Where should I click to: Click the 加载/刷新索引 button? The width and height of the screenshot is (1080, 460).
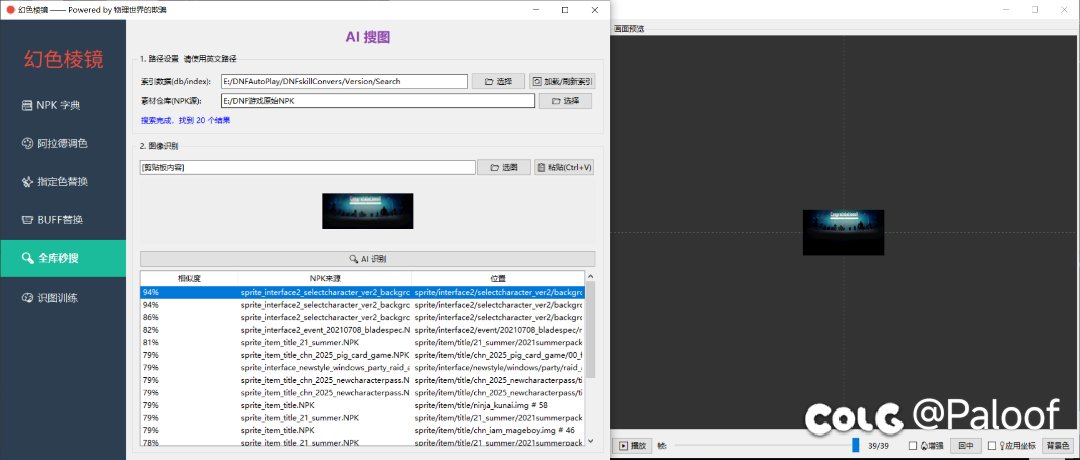click(562, 81)
